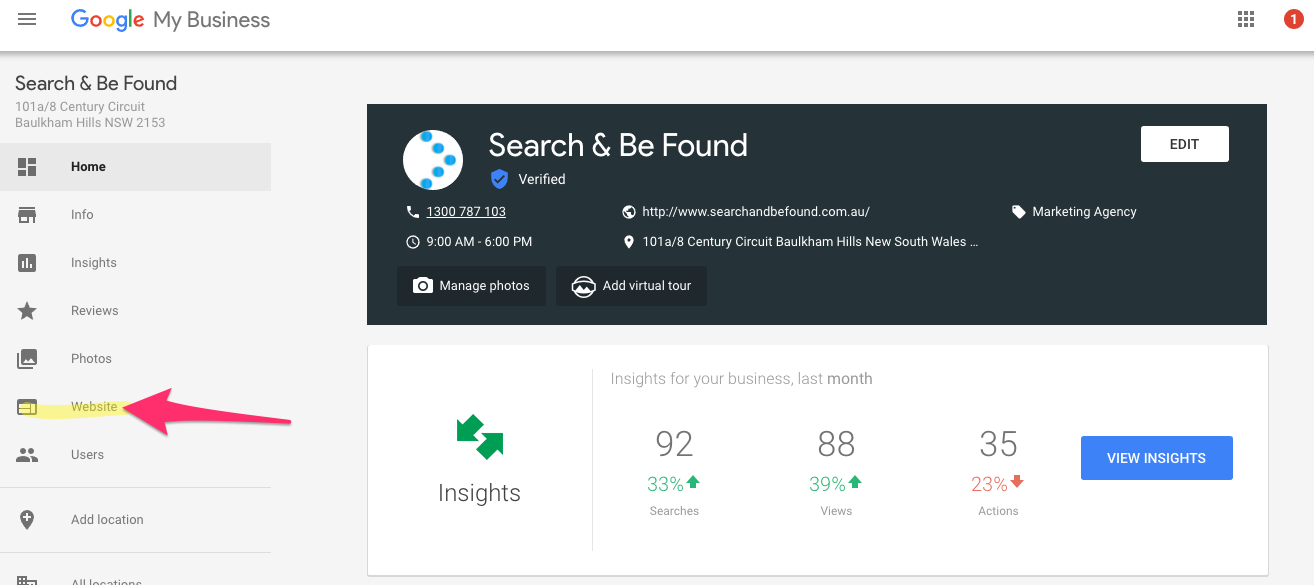Click the business profile logo thumbnail
The height and width of the screenshot is (585, 1314).
pos(433,159)
